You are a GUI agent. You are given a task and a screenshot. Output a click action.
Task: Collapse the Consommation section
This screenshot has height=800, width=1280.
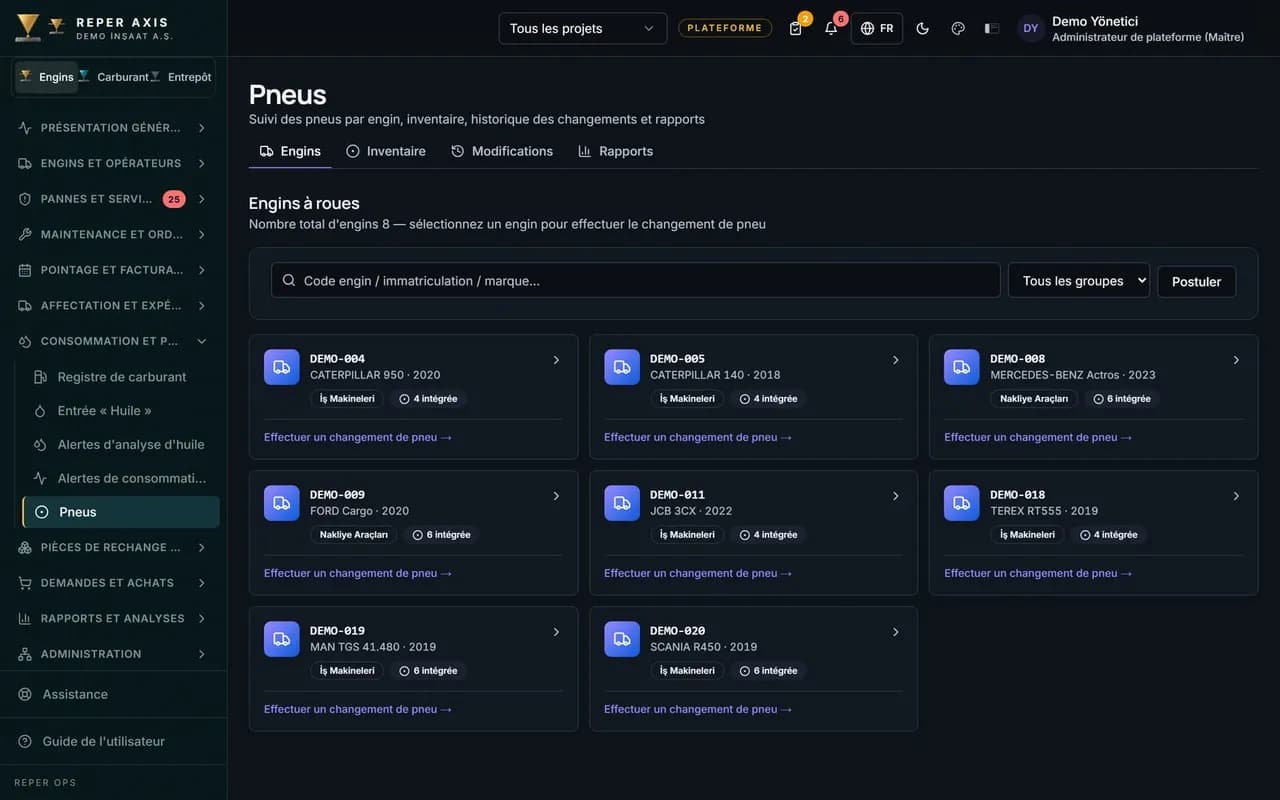(113, 341)
